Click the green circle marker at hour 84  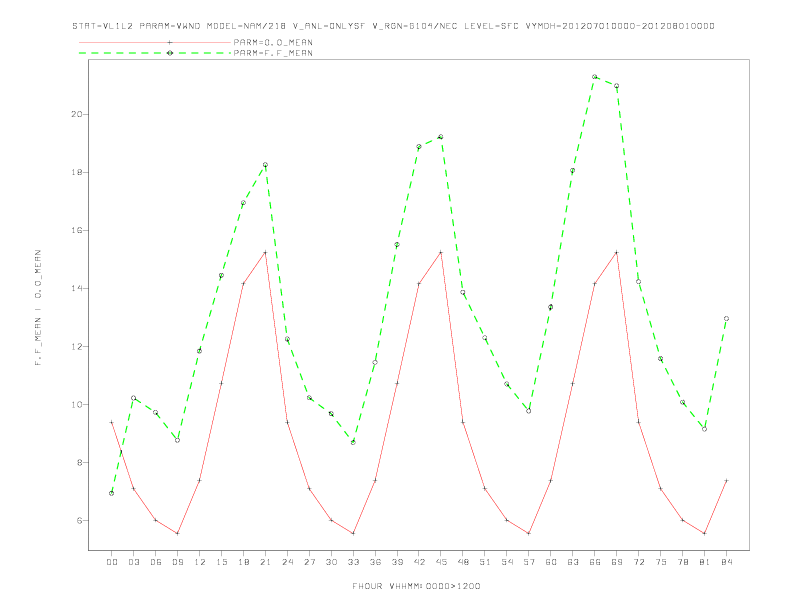726,319
